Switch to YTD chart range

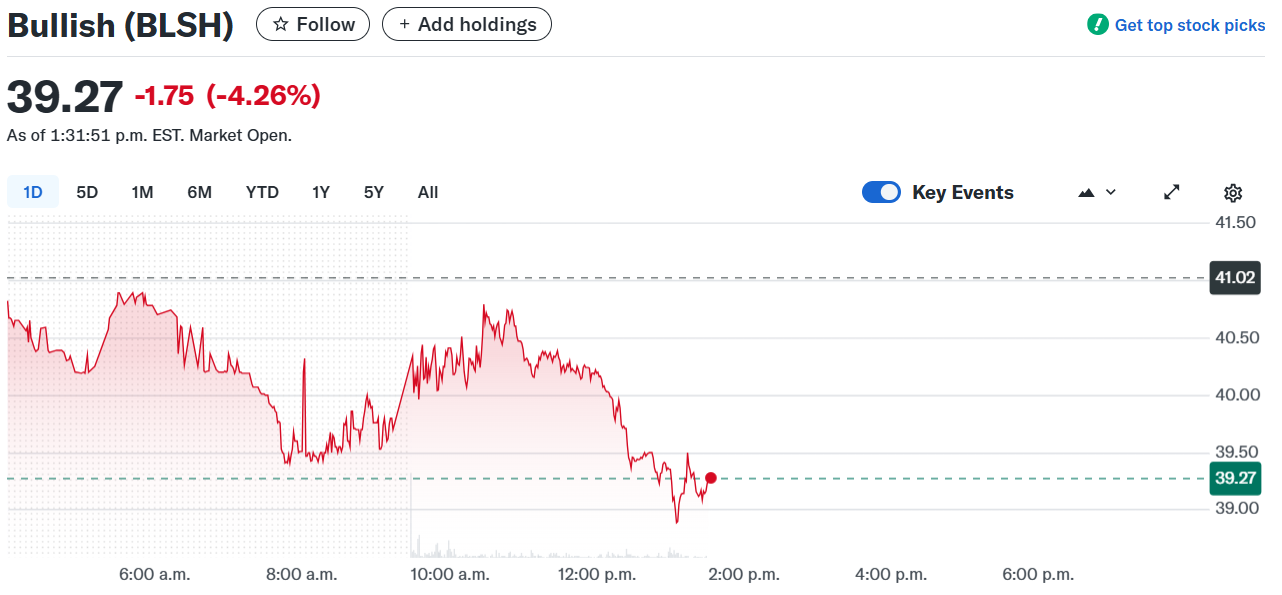[x=262, y=193]
